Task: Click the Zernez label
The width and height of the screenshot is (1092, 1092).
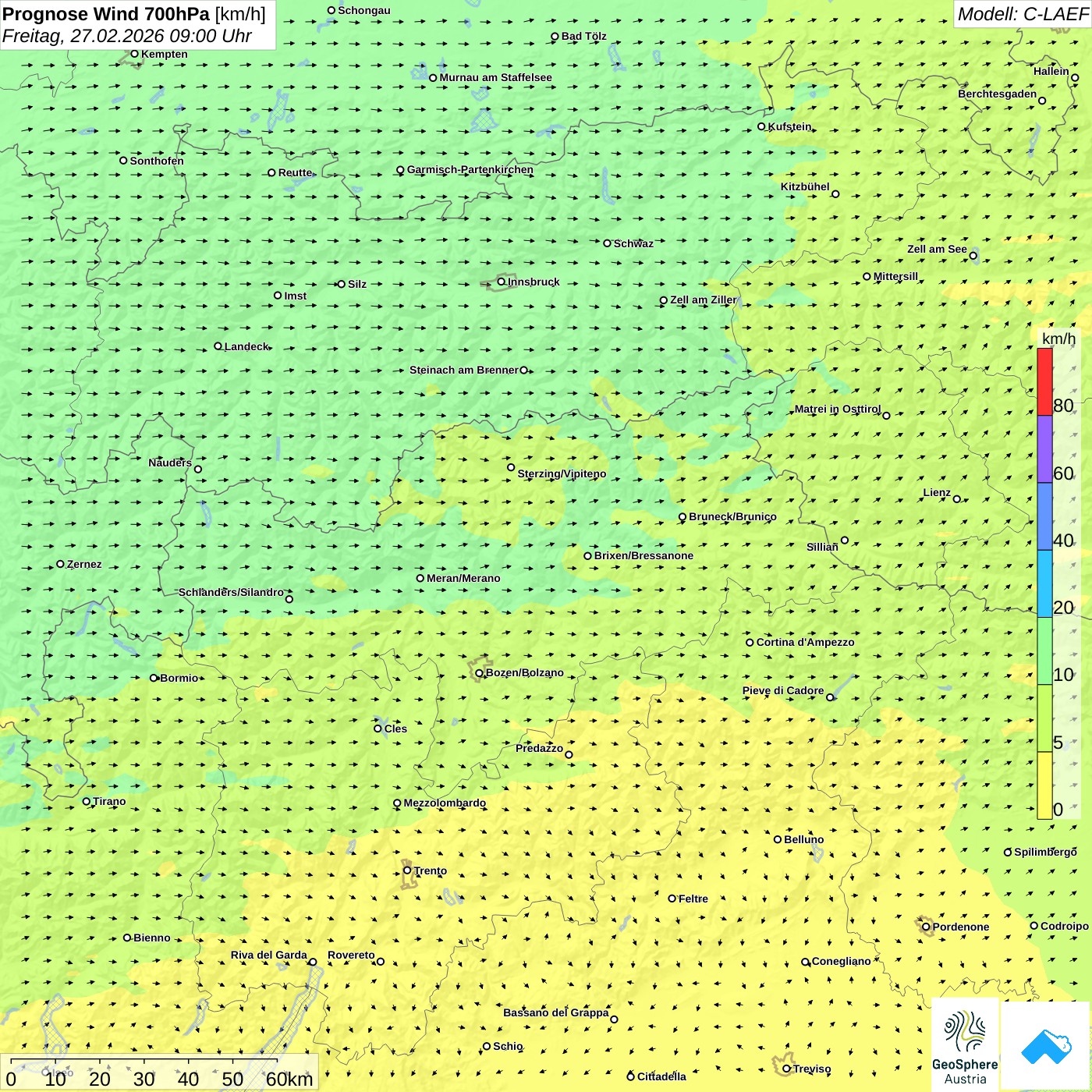Action: tap(84, 564)
